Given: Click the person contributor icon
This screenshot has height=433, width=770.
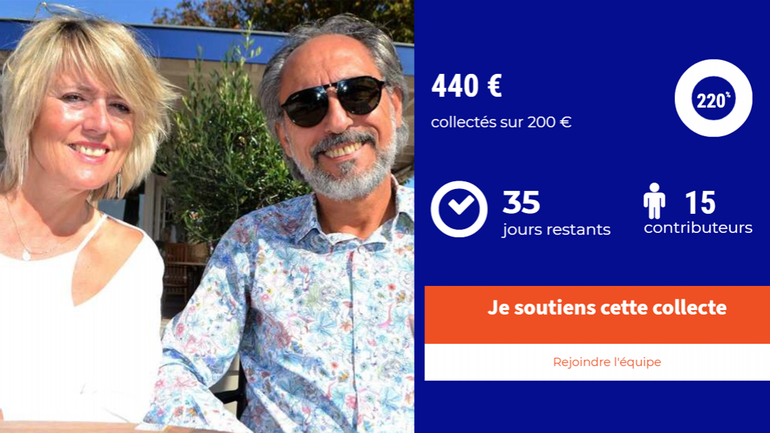Looking at the screenshot, I should [x=655, y=201].
